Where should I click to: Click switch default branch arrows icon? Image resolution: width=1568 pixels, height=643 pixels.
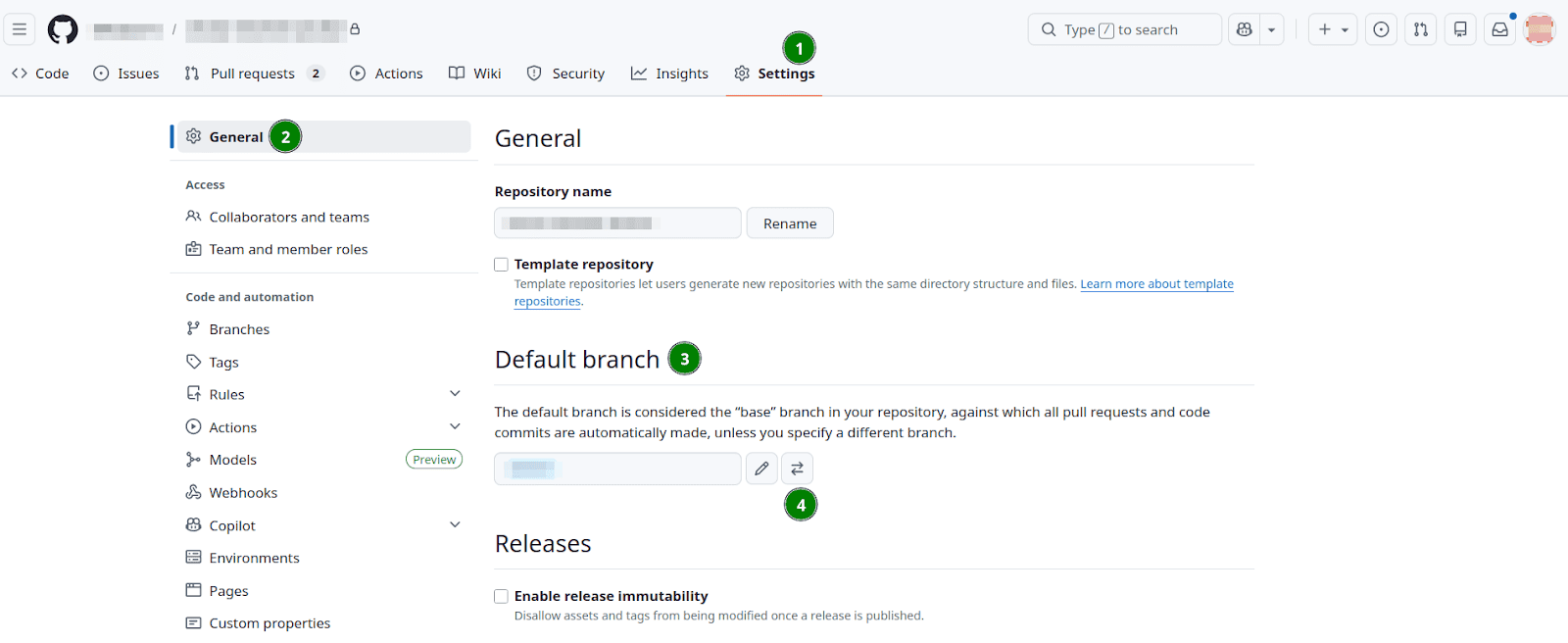(797, 469)
